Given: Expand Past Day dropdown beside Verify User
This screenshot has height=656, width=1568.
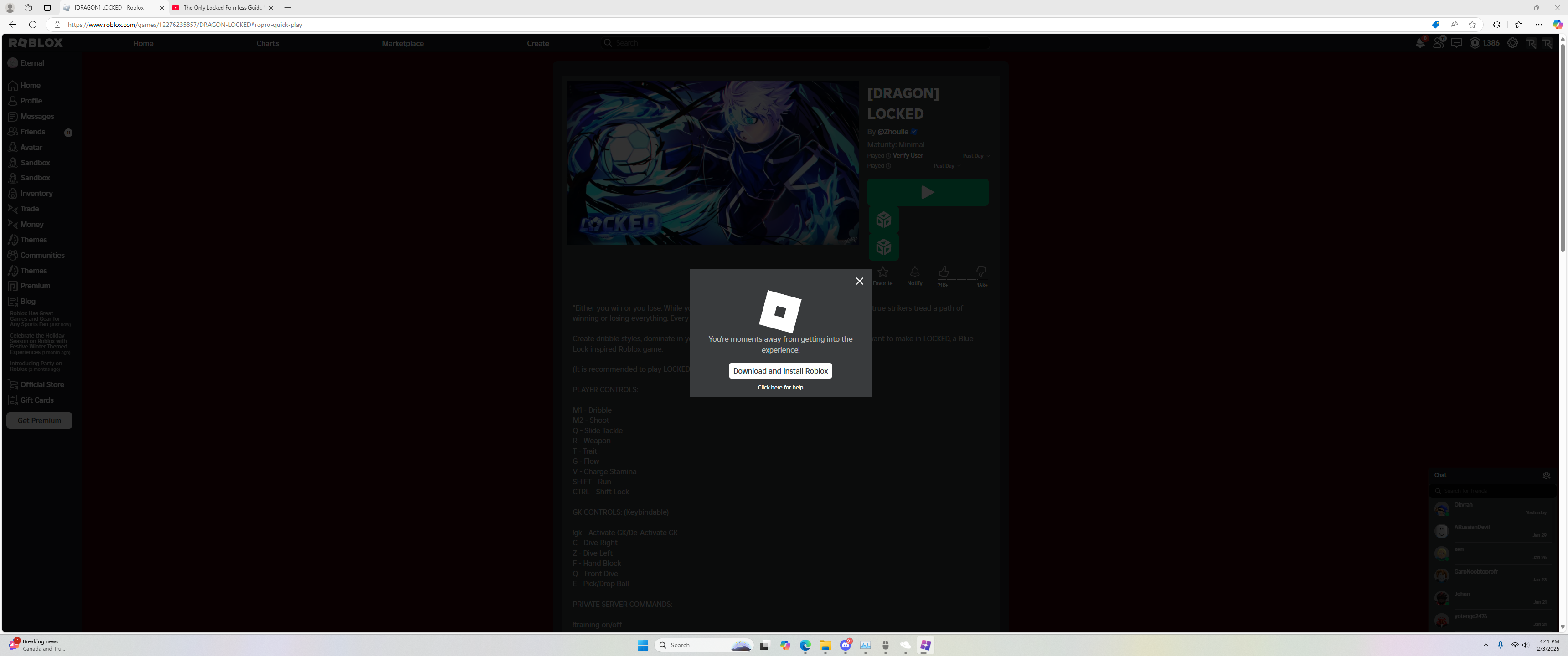Looking at the screenshot, I should tap(976, 156).
